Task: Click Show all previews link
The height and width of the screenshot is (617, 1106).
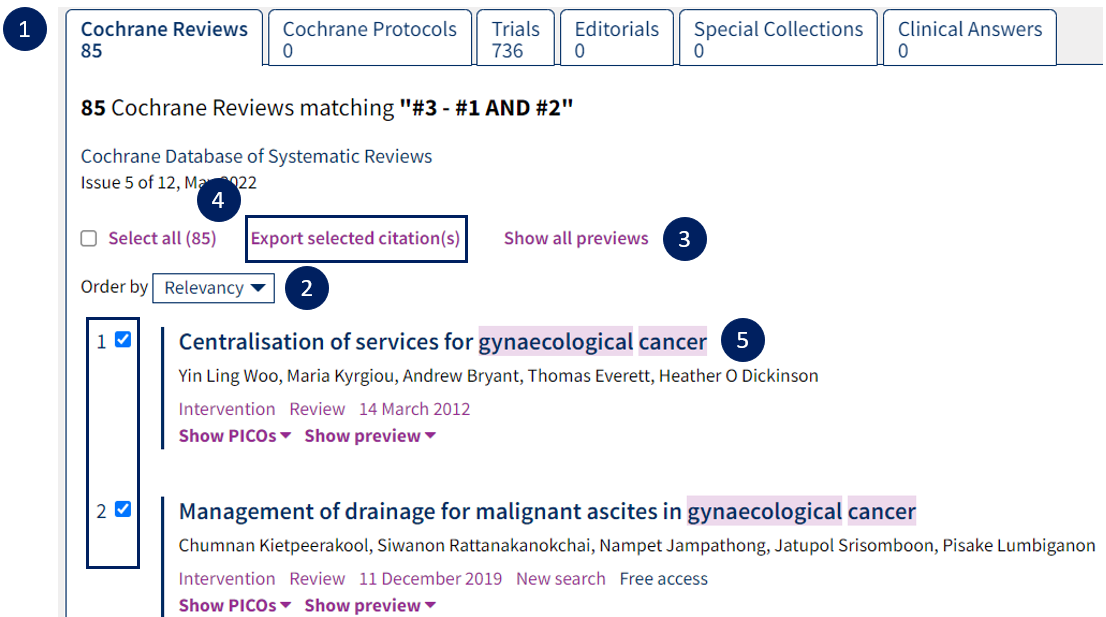Action: click(576, 238)
